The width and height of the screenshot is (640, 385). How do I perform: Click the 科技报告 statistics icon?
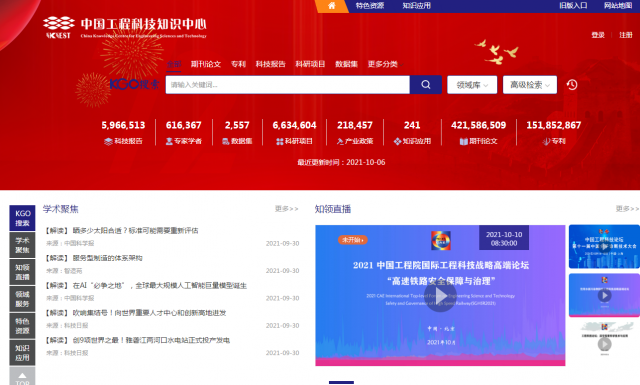108,141
